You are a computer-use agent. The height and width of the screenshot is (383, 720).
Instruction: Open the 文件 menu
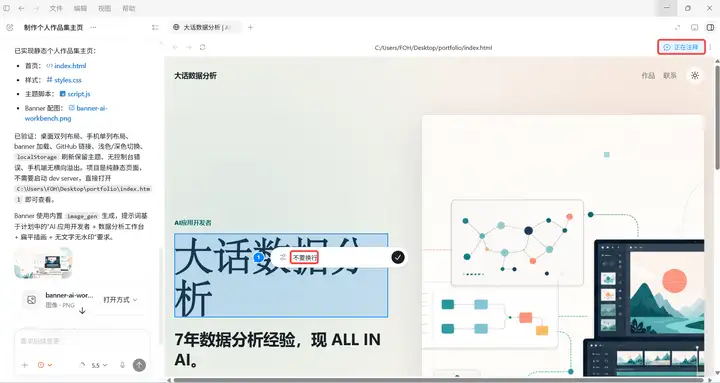tap(56, 8)
